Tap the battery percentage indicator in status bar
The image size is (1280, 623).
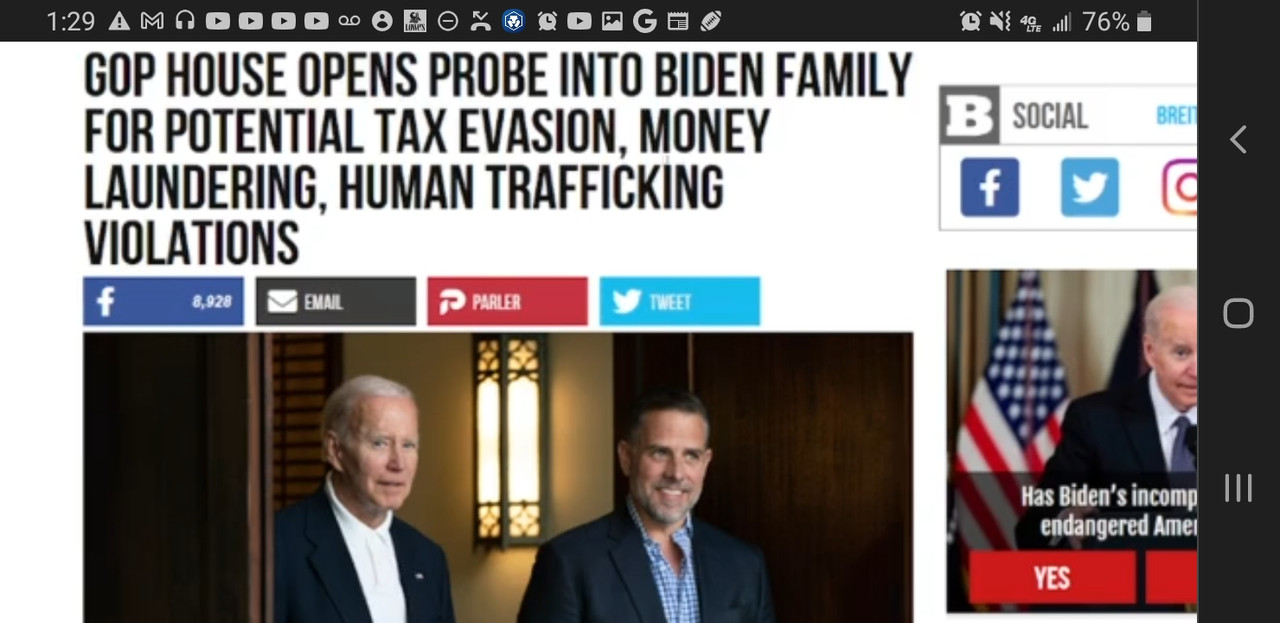(1105, 21)
